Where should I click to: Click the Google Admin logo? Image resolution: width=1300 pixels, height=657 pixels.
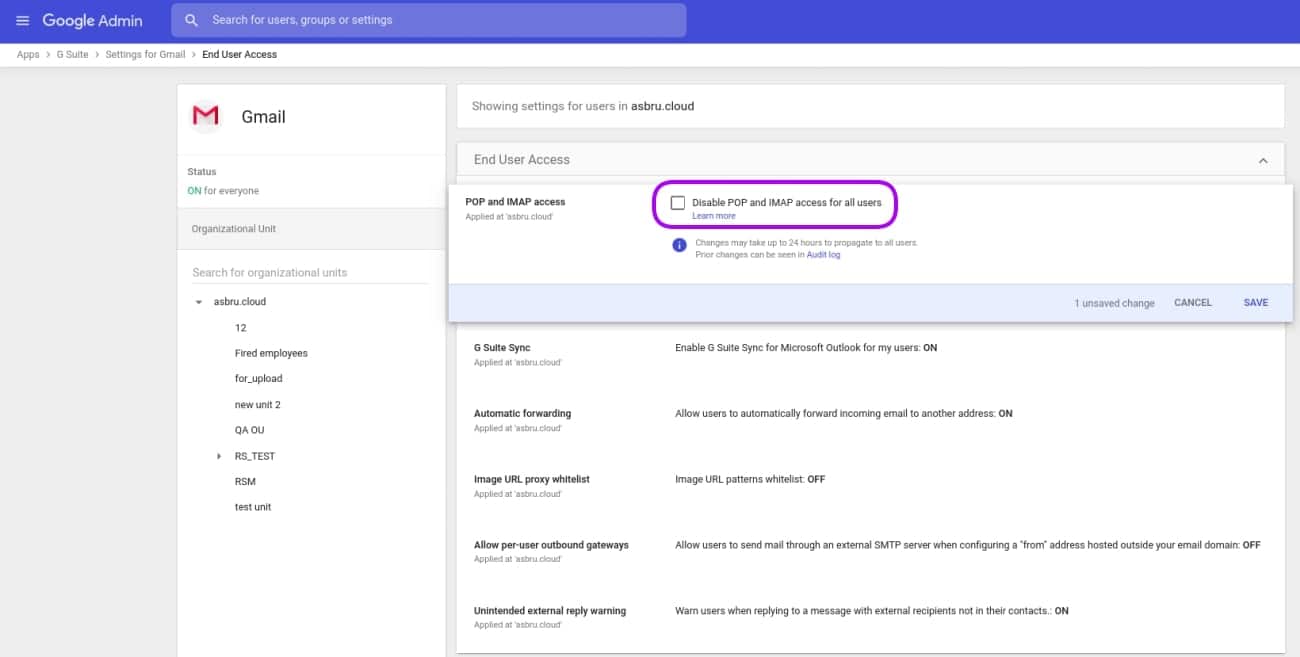(x=95, y=20)
